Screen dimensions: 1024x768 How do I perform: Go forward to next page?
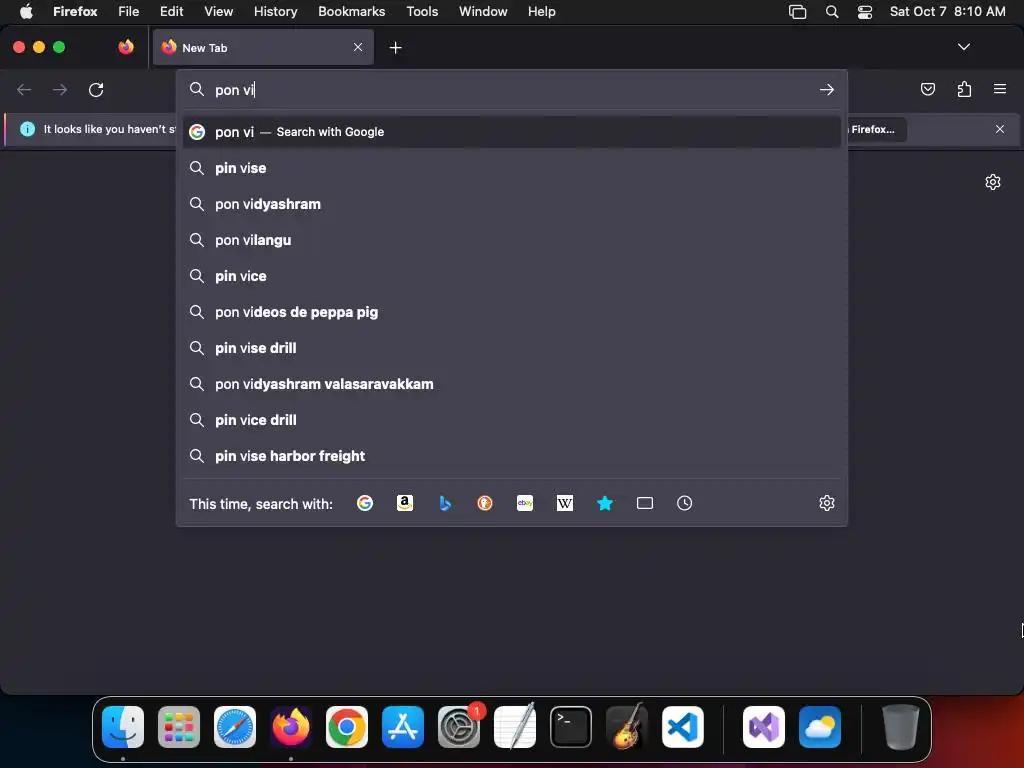point(60,89)
